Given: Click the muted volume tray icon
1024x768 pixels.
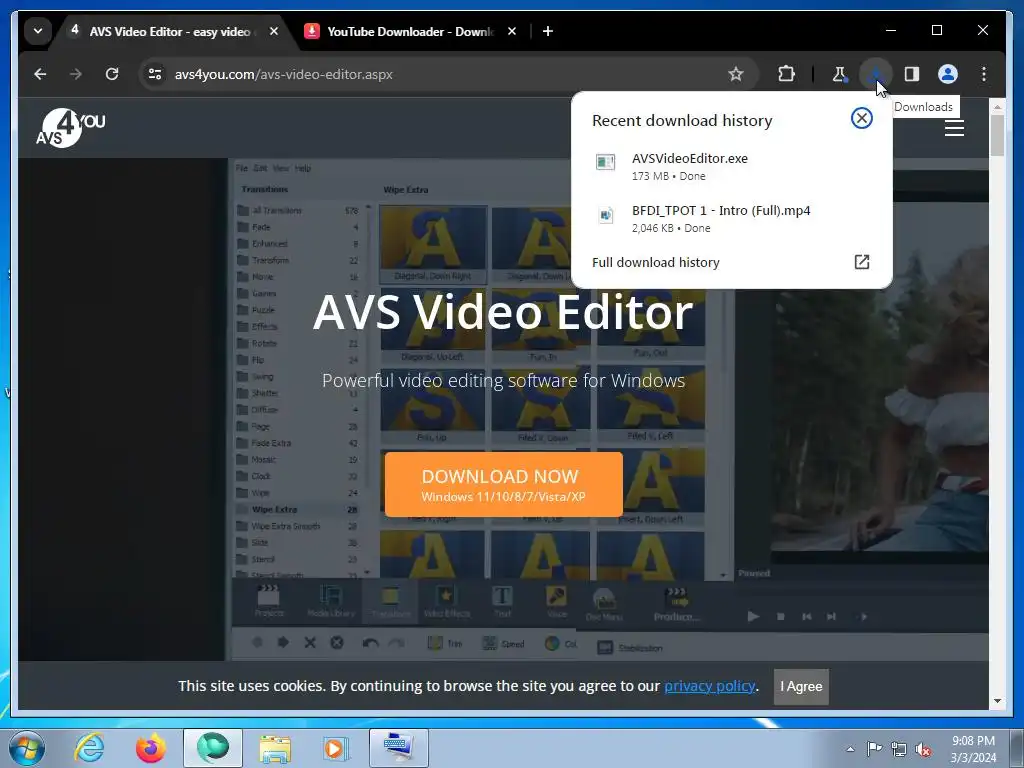Looking at the screenshot, I should click(923, 749).
